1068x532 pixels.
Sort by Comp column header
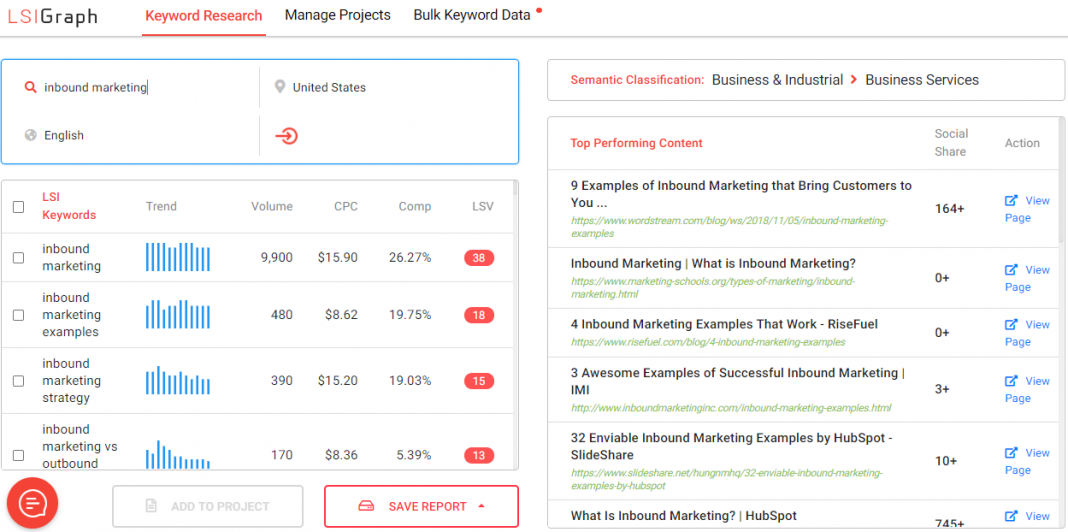[x=415, y=206]
